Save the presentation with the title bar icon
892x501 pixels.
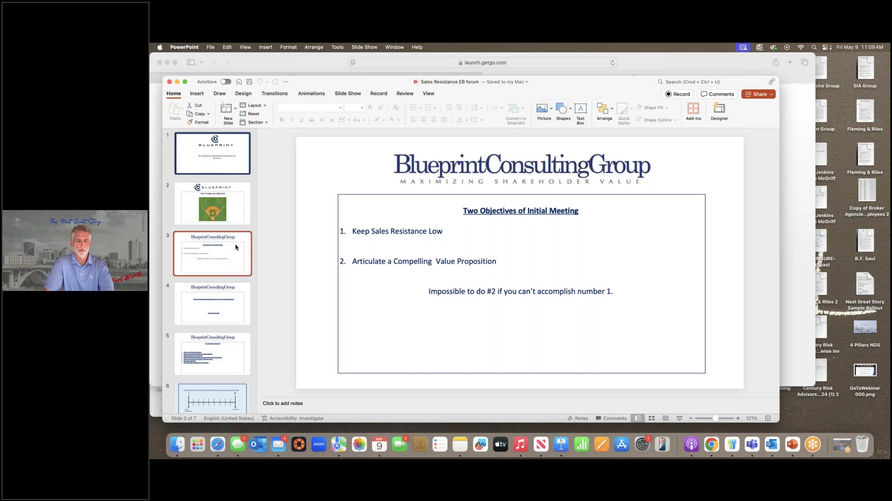click(x=249, y=82)
